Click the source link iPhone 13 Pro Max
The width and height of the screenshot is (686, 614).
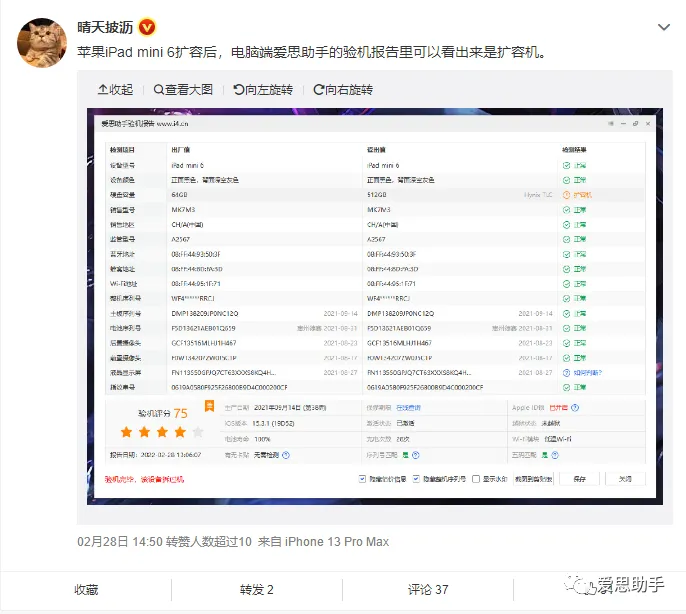tap(337, 542)
